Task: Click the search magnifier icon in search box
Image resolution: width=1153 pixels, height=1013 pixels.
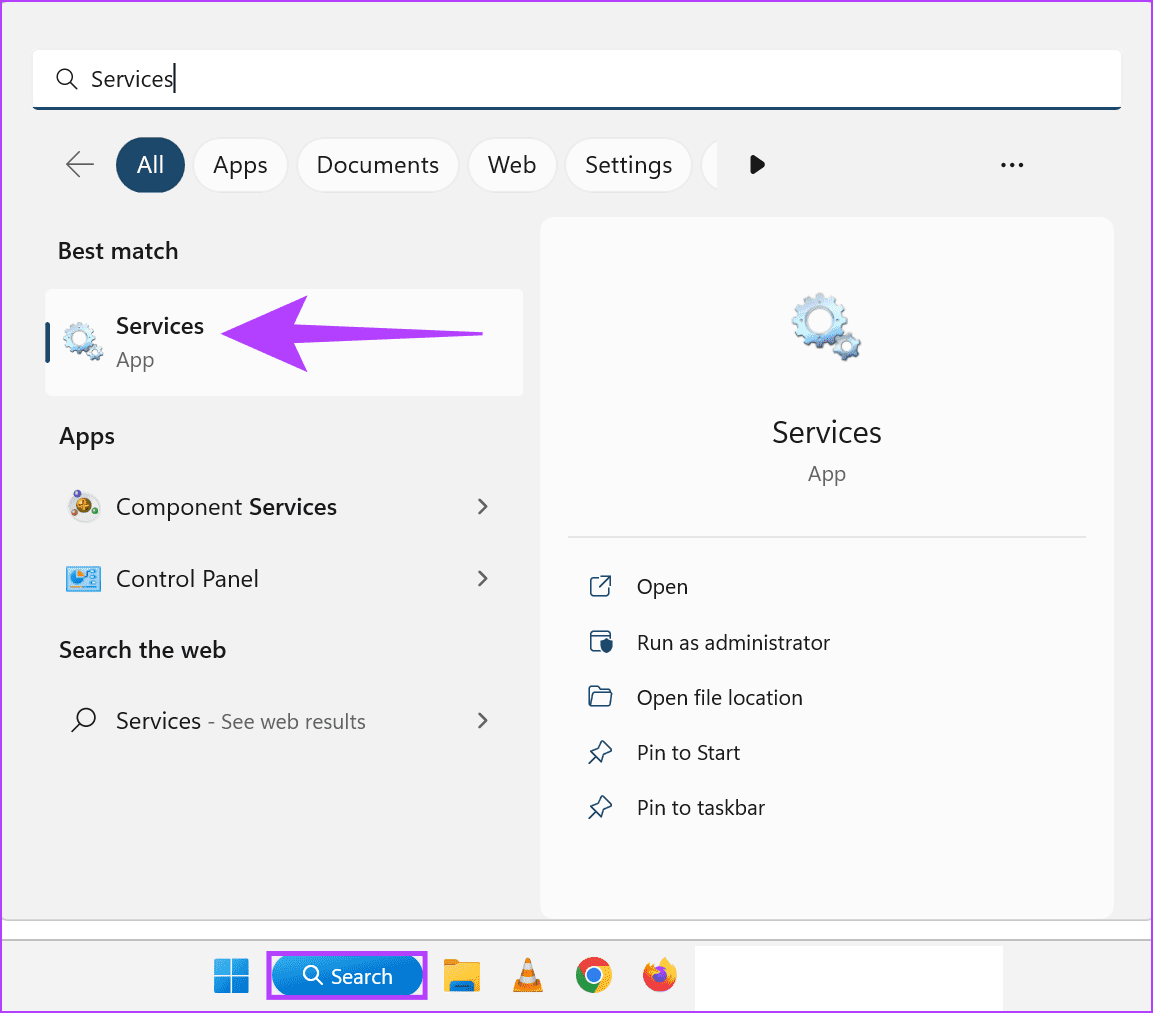Action: pyautogui.click(x=67, y=79)
